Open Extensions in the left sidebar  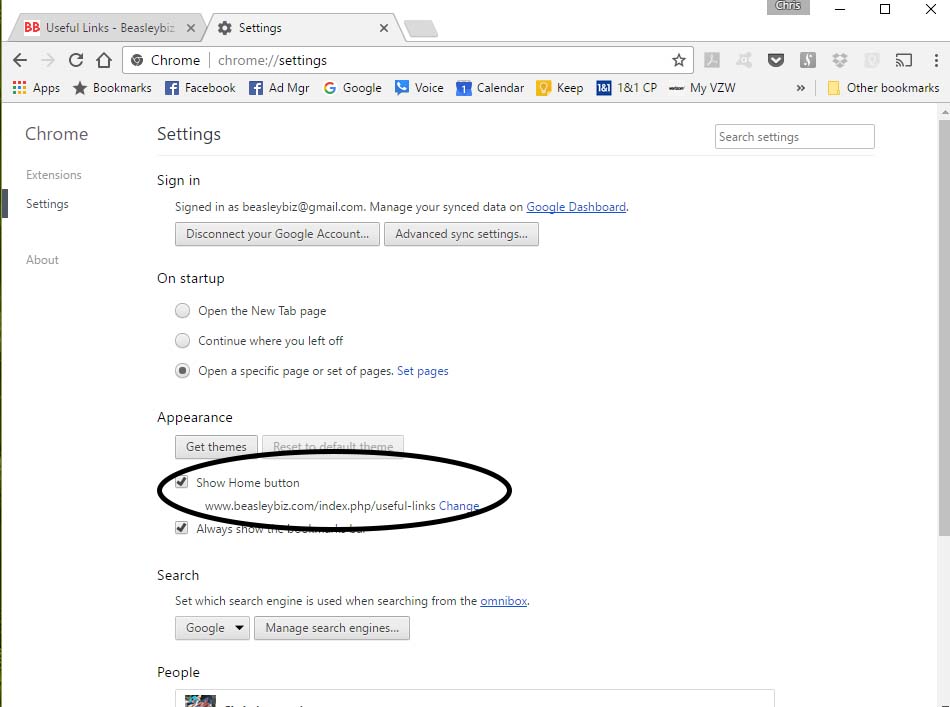(x=54, y=175)
